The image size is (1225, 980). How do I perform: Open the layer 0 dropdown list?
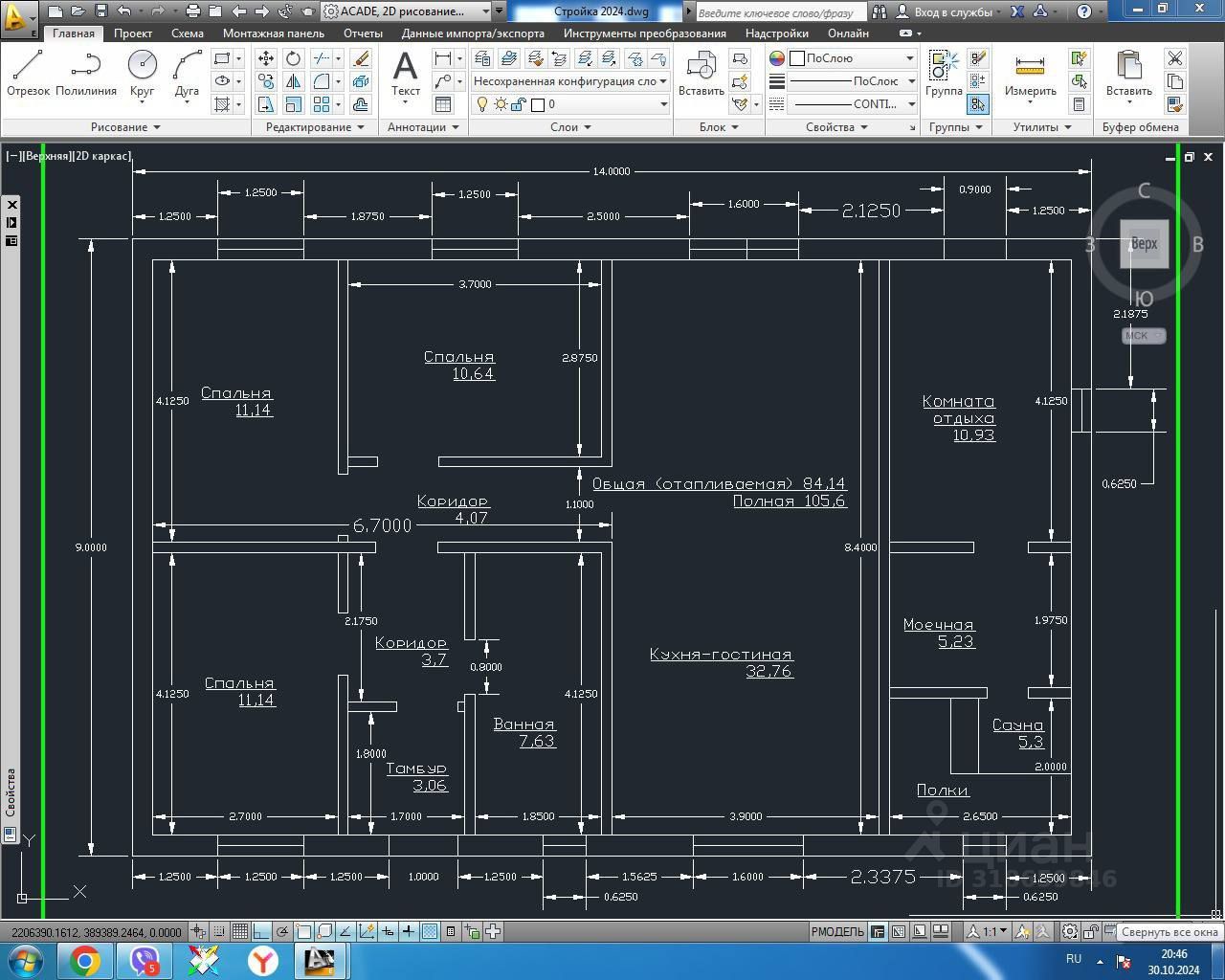pos(570,104)
